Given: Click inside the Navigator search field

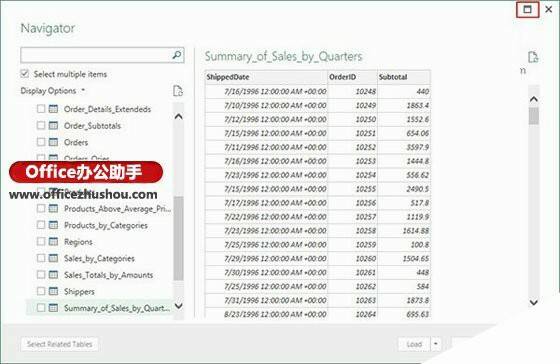Looking at the screenshot, I should 96,55.
